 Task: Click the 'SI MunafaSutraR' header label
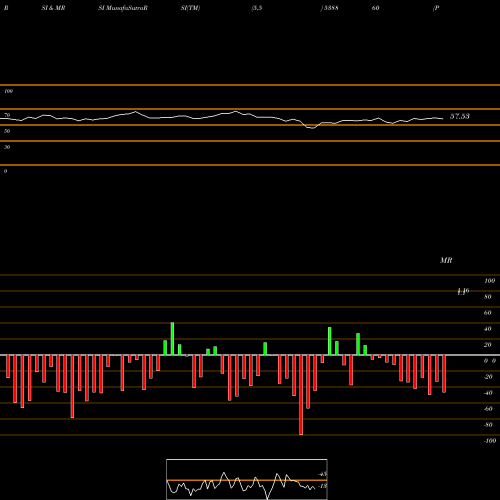coord(123,8)
